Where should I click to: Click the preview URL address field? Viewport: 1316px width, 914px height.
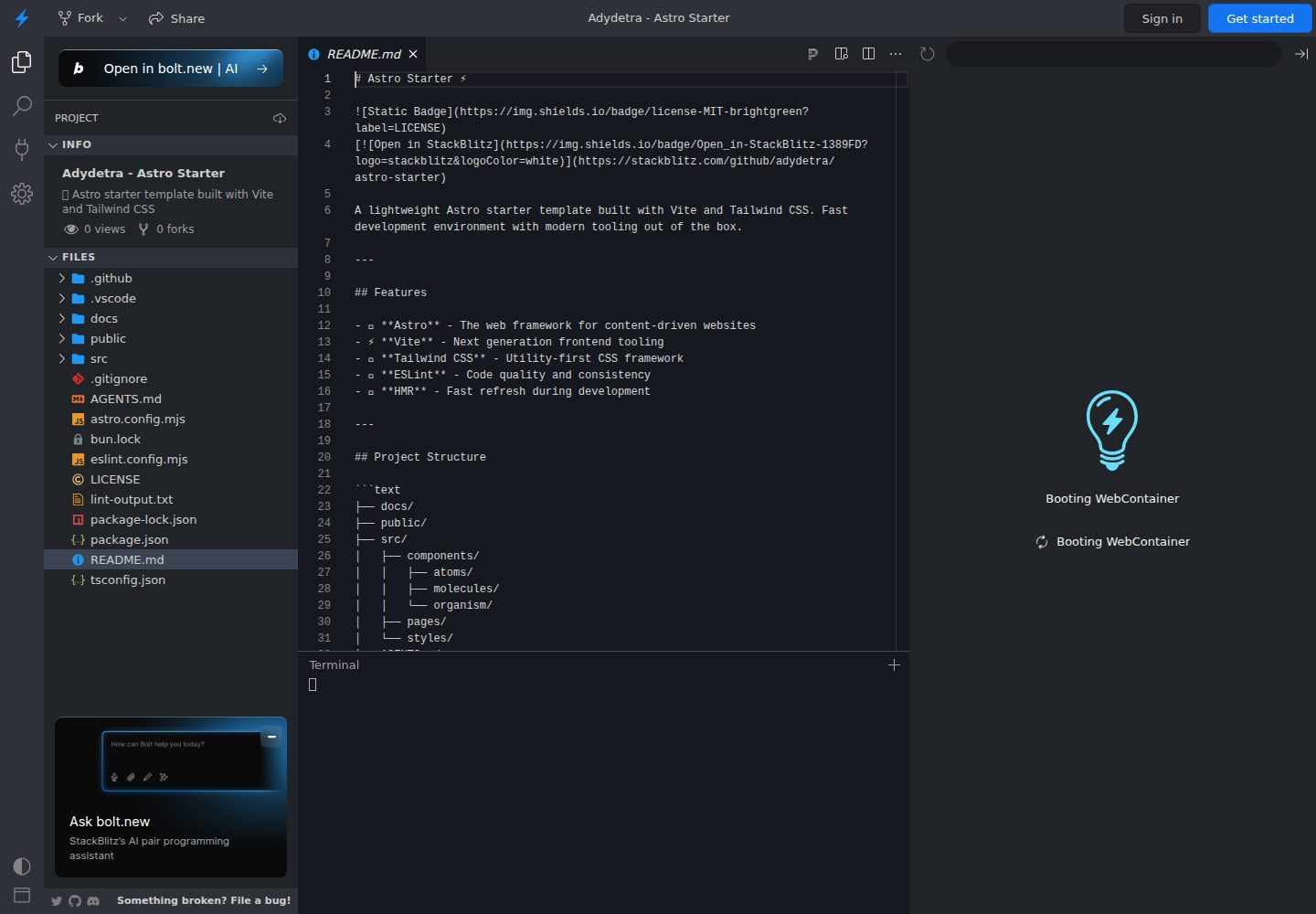click(x=1113, y=54)
